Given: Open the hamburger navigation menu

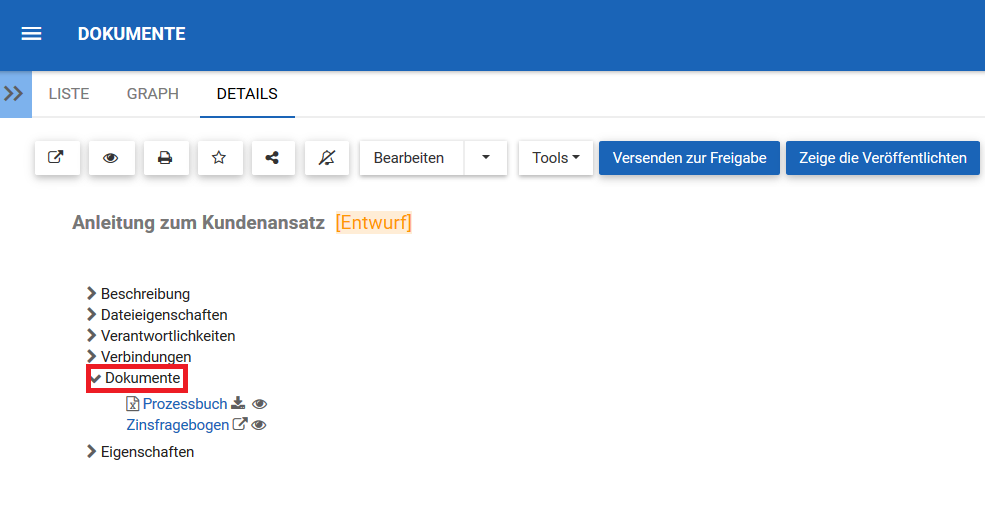Looking at the screenshot, I should tap(31, 34).
